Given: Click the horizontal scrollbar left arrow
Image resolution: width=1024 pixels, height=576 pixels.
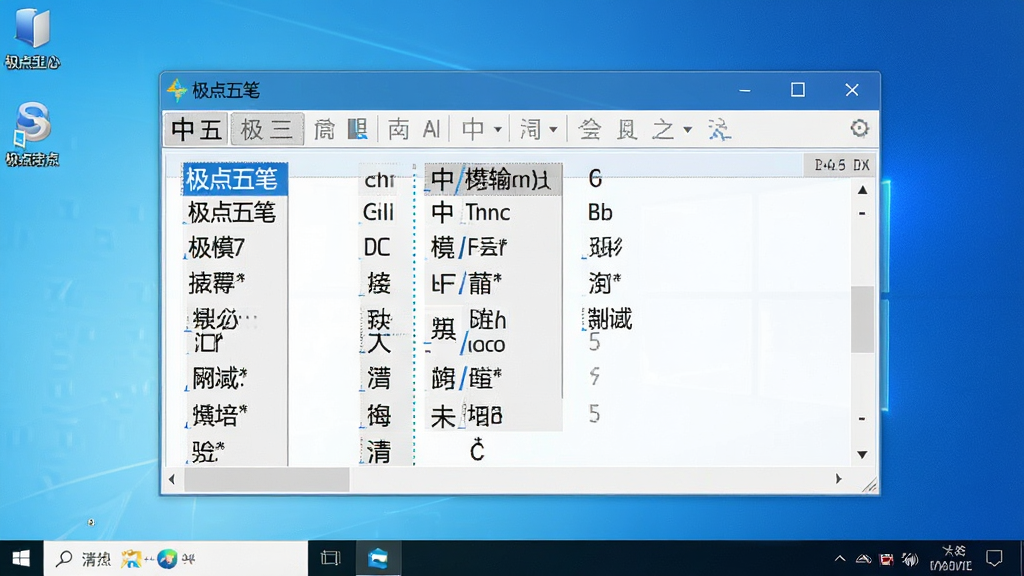Looking at the screenshot, I should click(172, 479).
